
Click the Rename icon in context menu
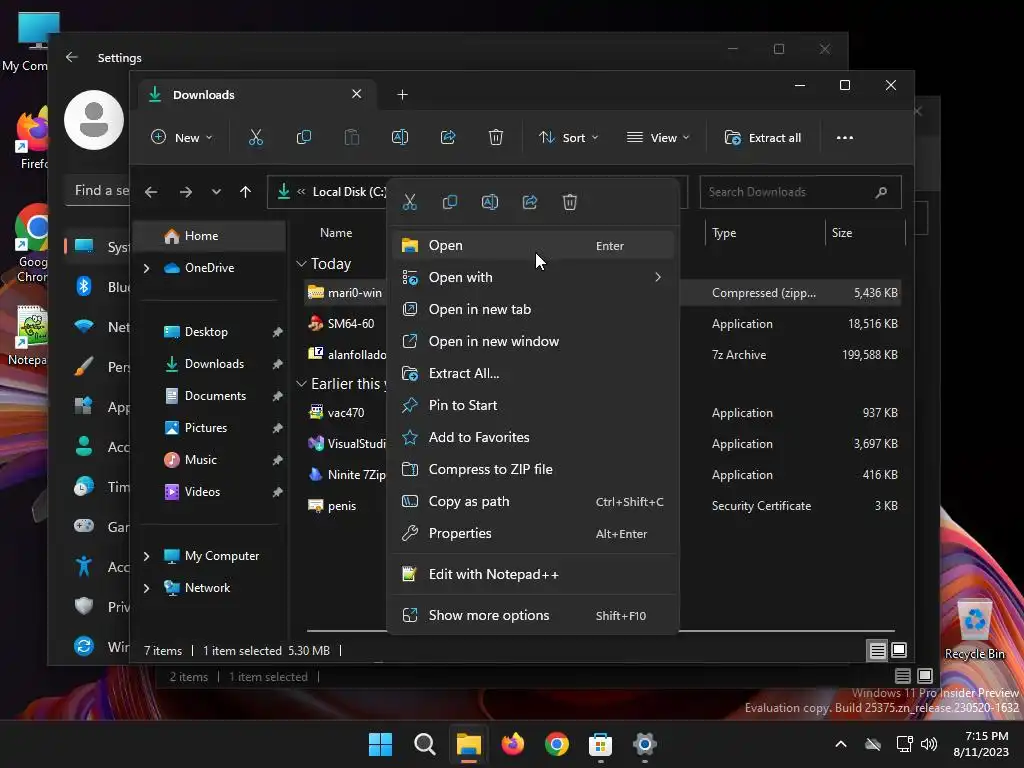(x=490, y=202)
